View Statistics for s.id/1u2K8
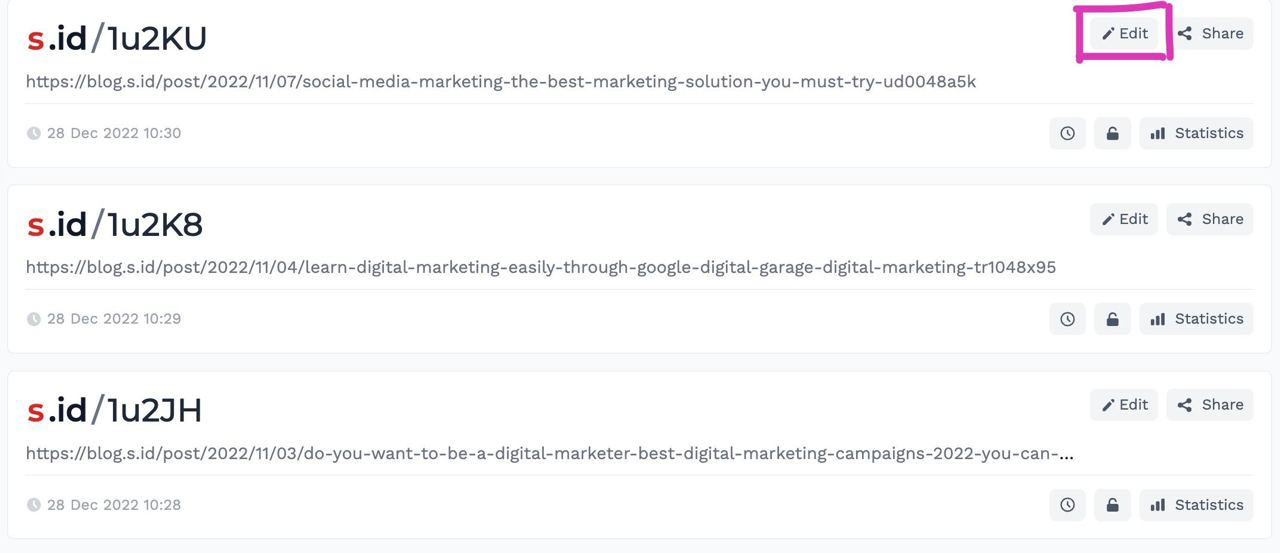The height and width of the screenshot is (553, 1280). [x=1196, y=319]
